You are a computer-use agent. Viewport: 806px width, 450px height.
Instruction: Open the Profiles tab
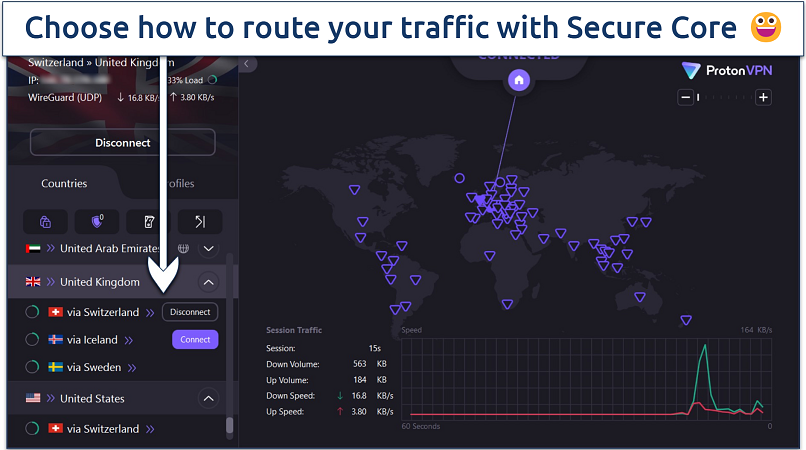(176, 184)
